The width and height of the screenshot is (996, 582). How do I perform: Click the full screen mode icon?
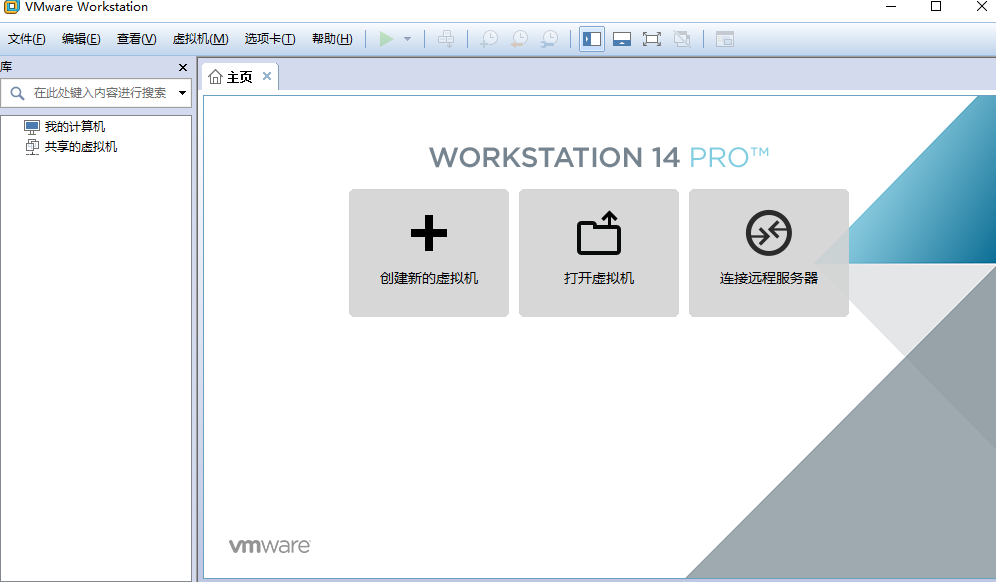(x=652, y=39)
